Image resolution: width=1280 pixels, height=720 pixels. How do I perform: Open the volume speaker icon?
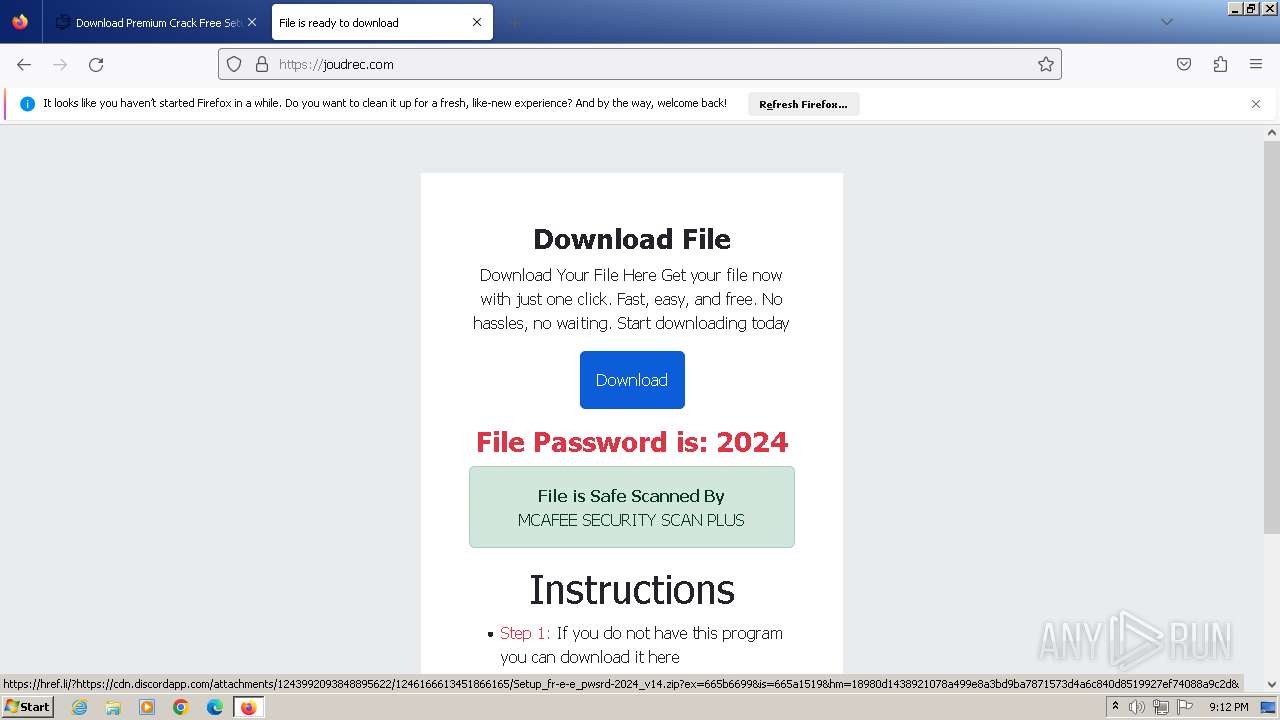pyautogui.click(x=1137, y=707)
